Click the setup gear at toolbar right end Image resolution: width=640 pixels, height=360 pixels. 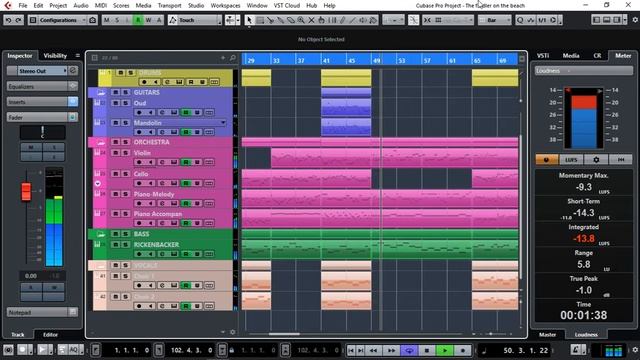click(x=635, y=20)
